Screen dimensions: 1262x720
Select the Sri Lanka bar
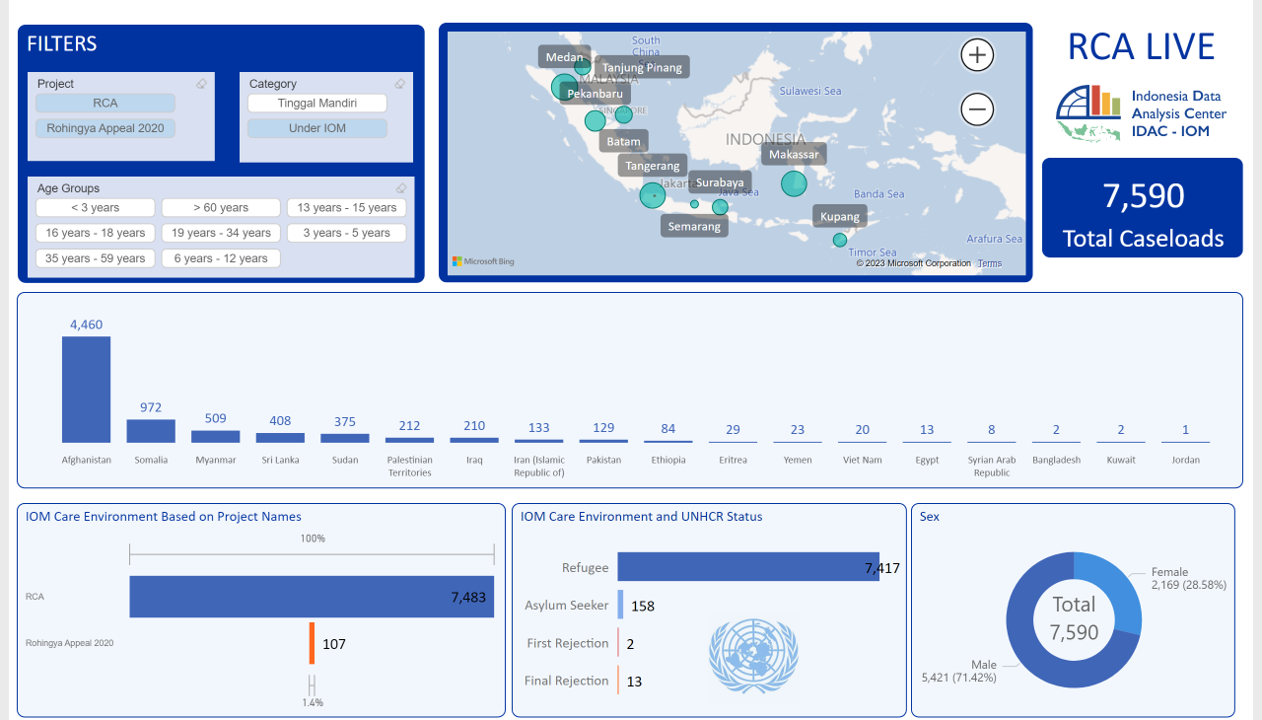(280, 438)
